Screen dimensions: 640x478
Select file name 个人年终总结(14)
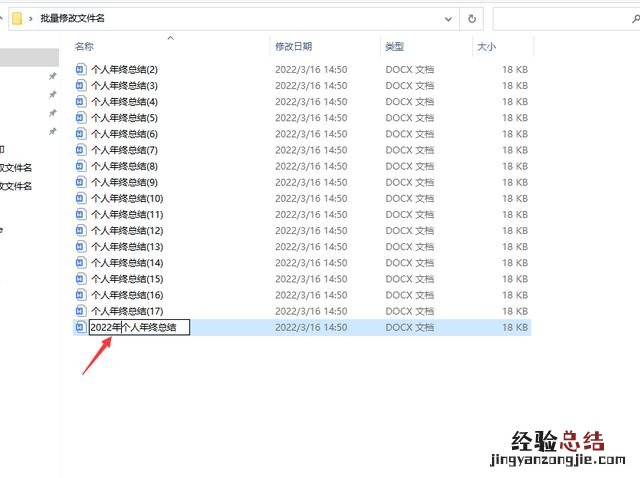pyautogui.click(x=127, y=263)
